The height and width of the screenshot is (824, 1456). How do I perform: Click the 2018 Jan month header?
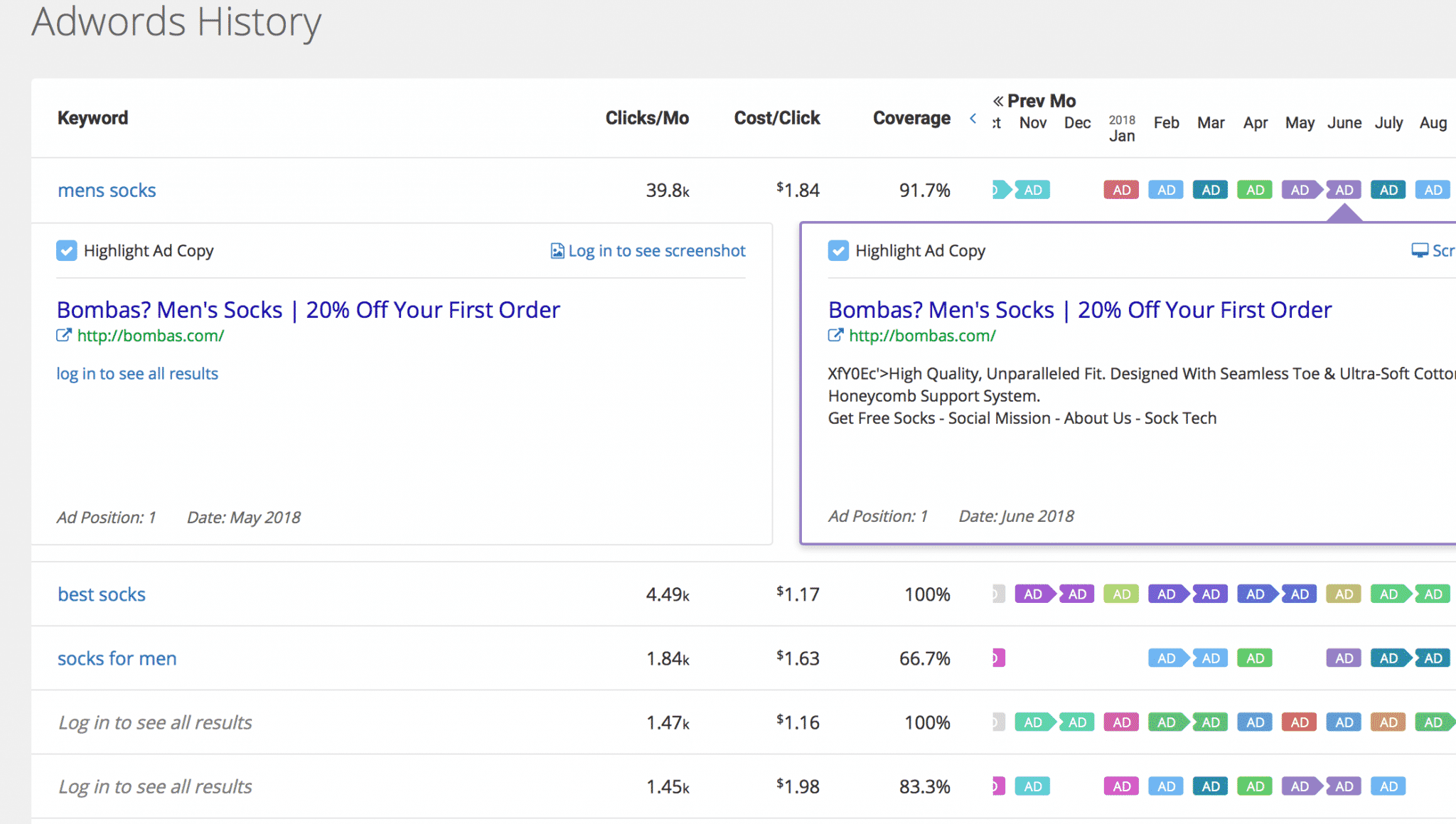click(1122, 129)
